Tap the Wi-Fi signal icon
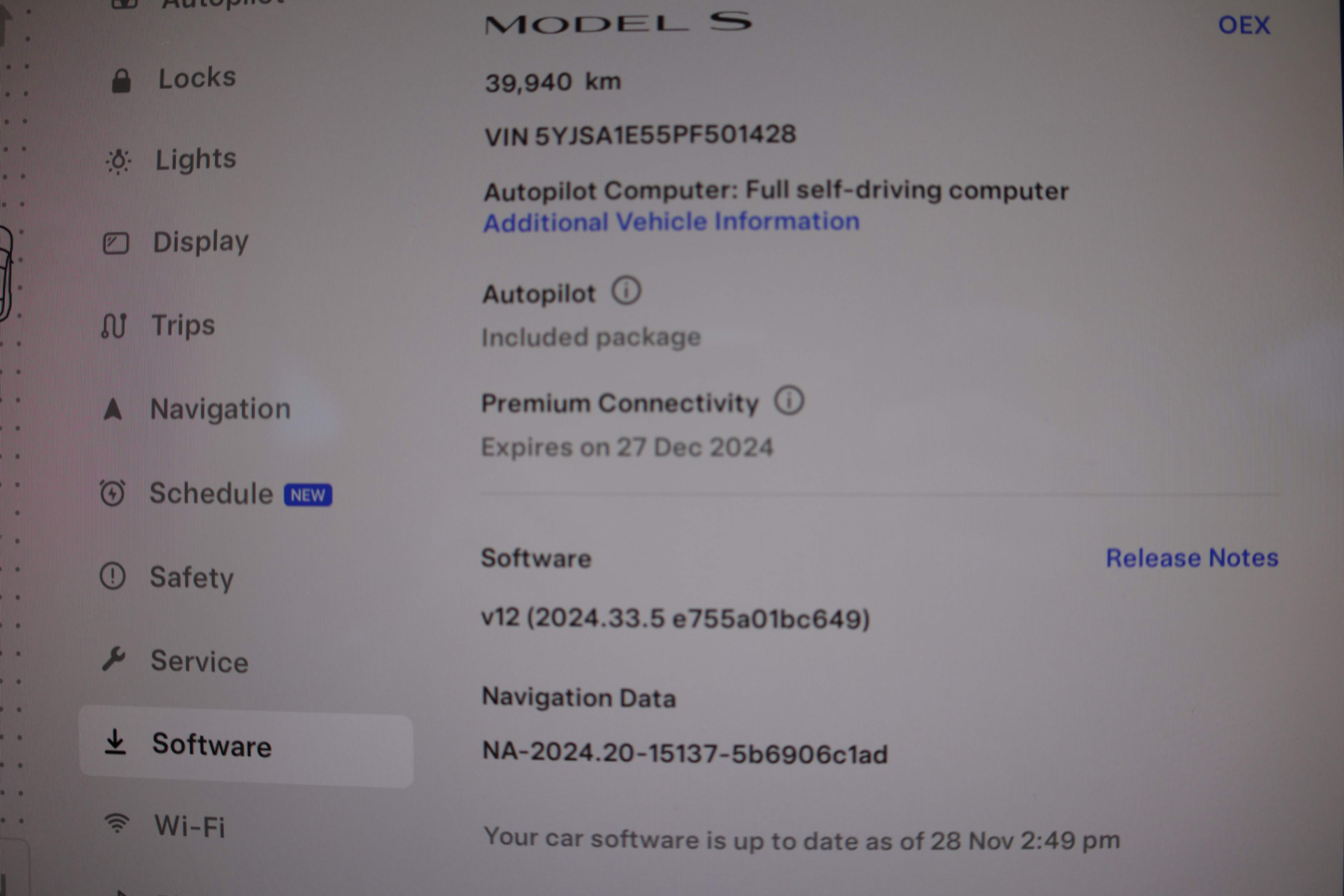The width and height of the screenshot is (1344, 896). pos(117,823)
